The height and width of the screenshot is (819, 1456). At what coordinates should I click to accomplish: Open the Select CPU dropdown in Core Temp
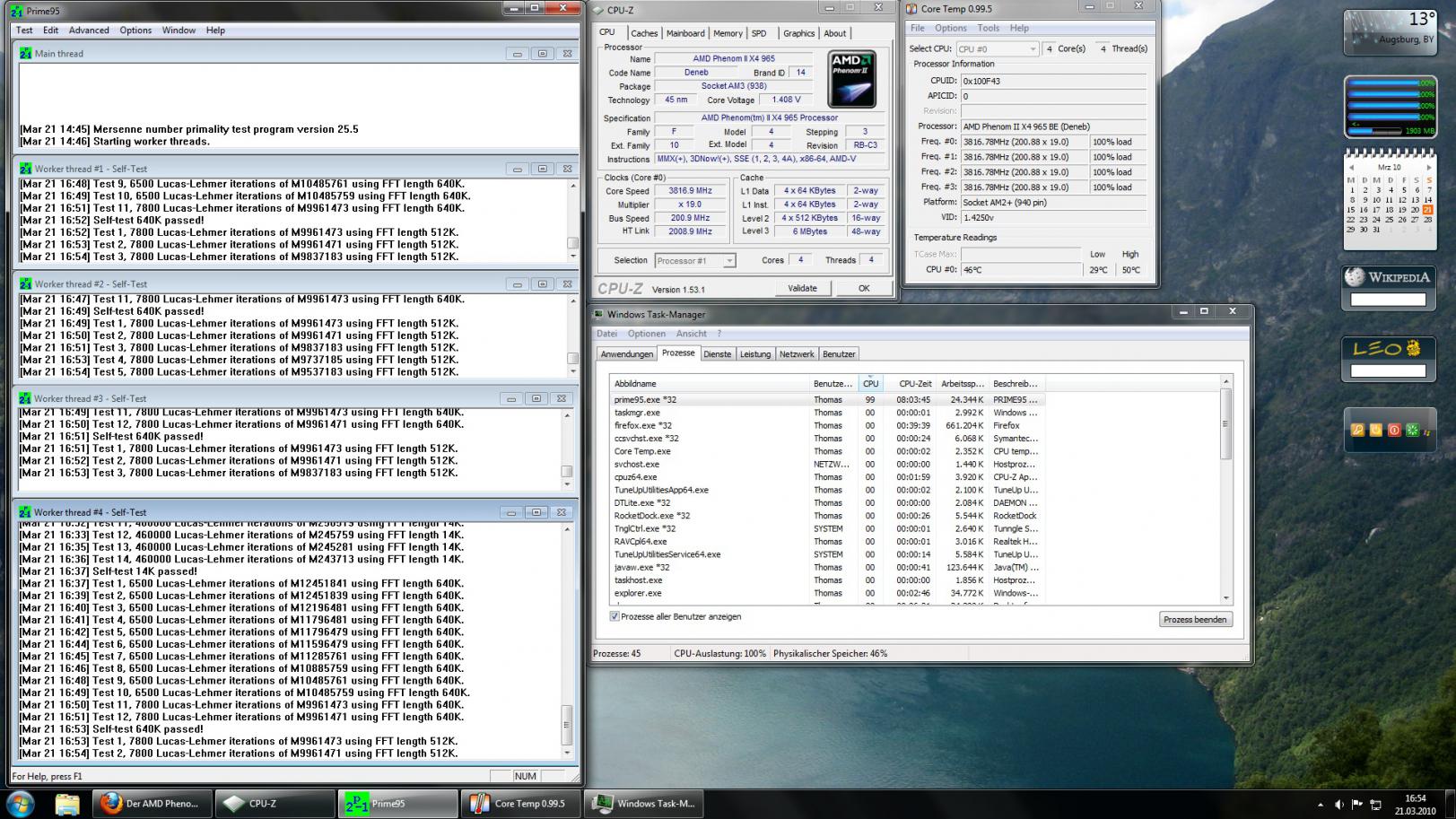point(997,48)
